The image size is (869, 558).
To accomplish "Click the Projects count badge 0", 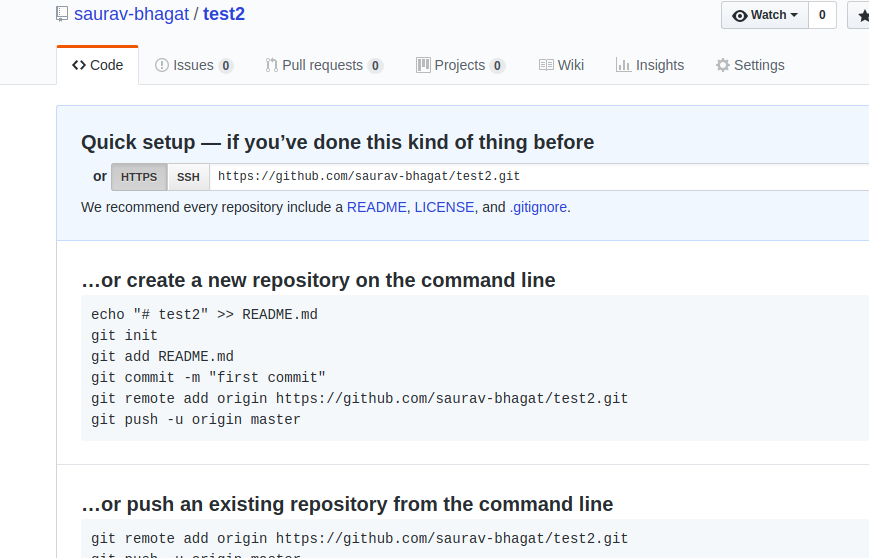I will pos(497,66).
